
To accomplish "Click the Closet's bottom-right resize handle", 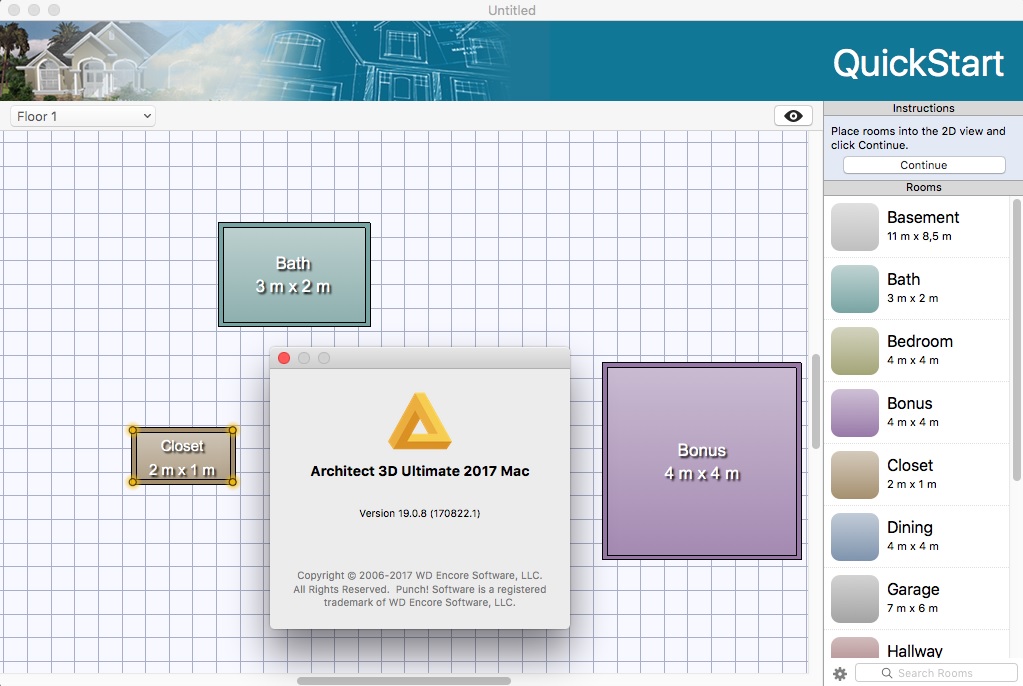I will coord(233,482).
